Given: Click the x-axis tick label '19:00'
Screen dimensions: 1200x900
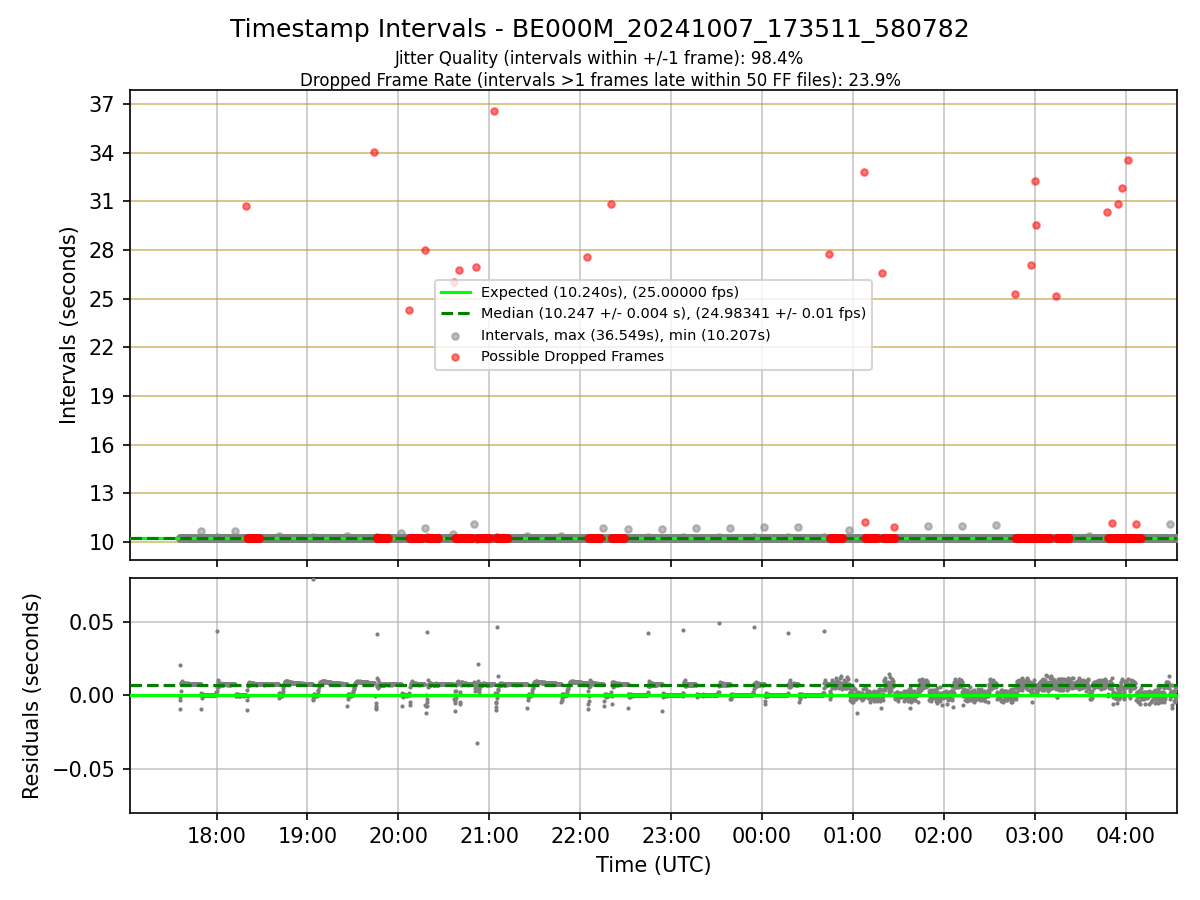Looking at the screenshot, I should [x=307, y=834].
